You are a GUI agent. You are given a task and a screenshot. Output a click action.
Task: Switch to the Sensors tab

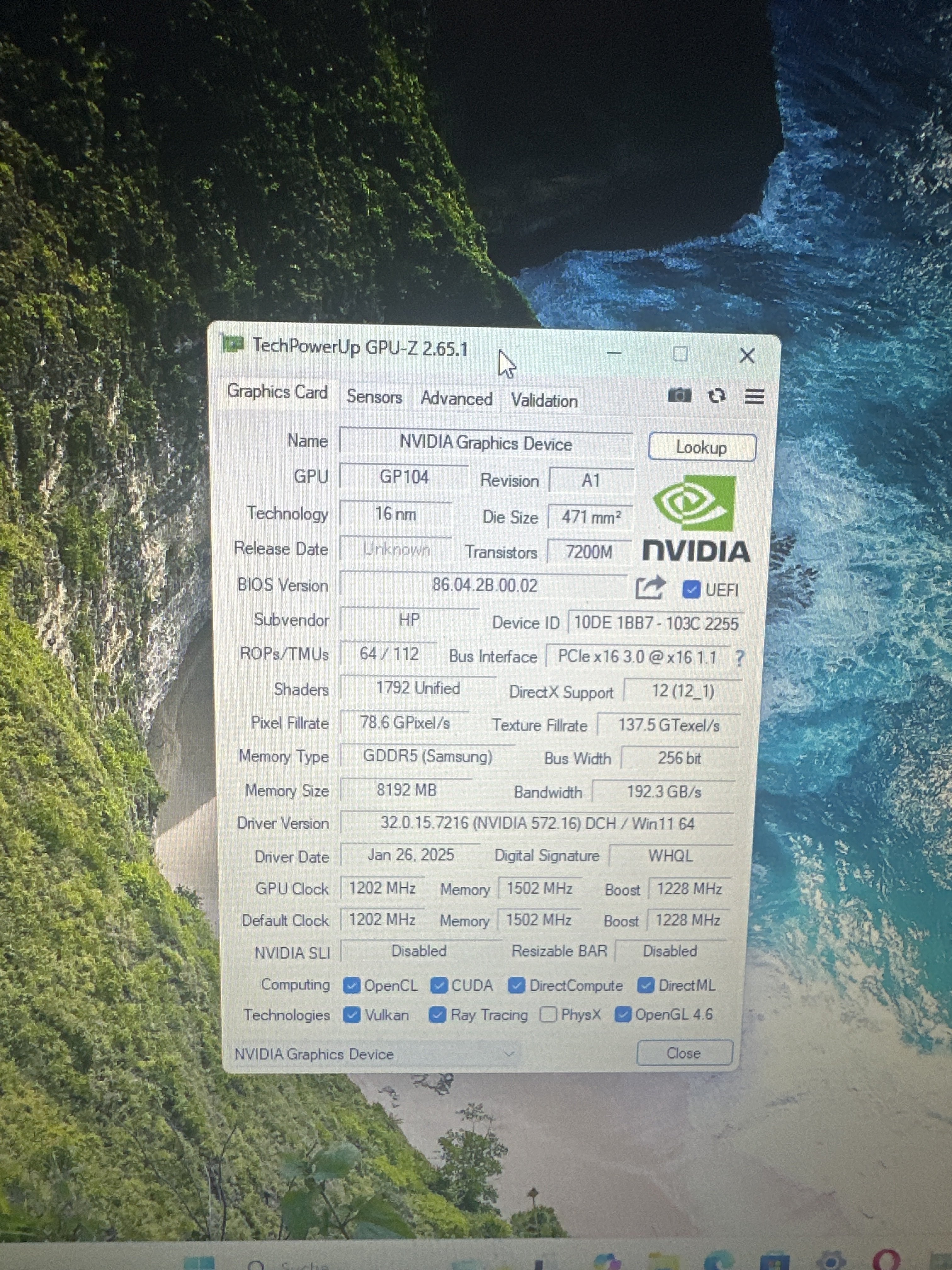[x=374, y=397]
